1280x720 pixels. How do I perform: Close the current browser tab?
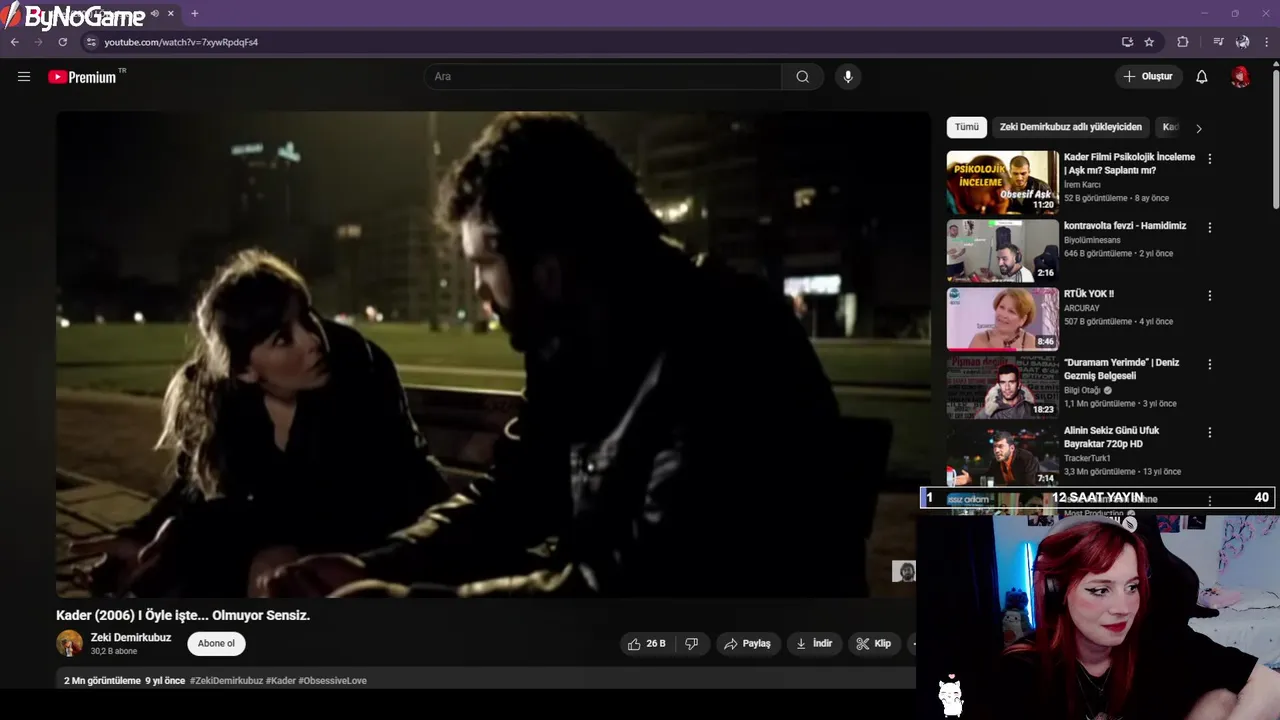pyautogui.click(x=171, y=14)
